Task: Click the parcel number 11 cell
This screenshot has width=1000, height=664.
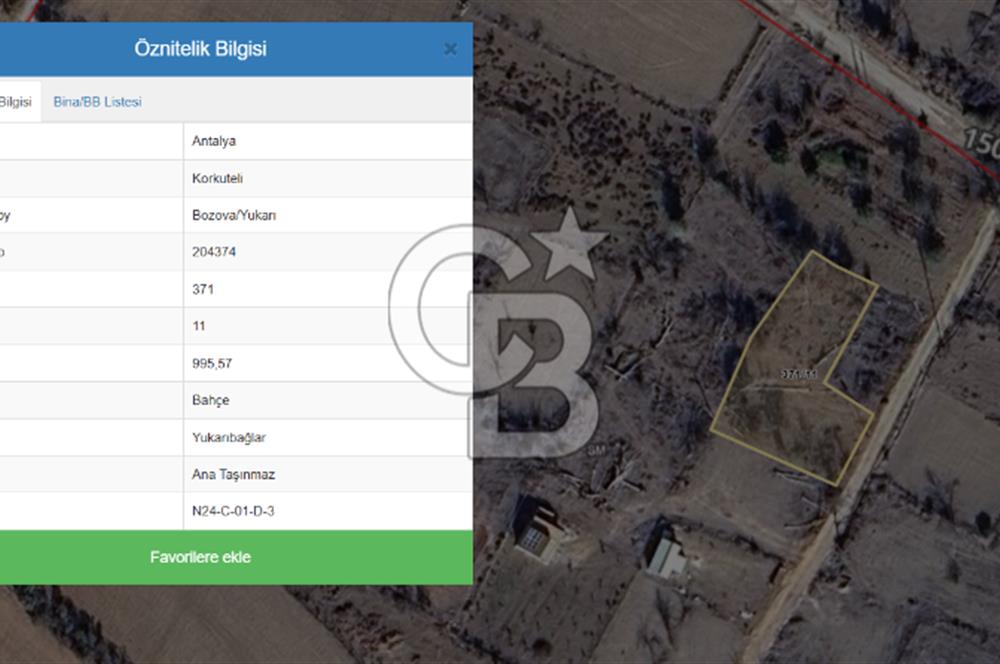Action: pos(199,326)
